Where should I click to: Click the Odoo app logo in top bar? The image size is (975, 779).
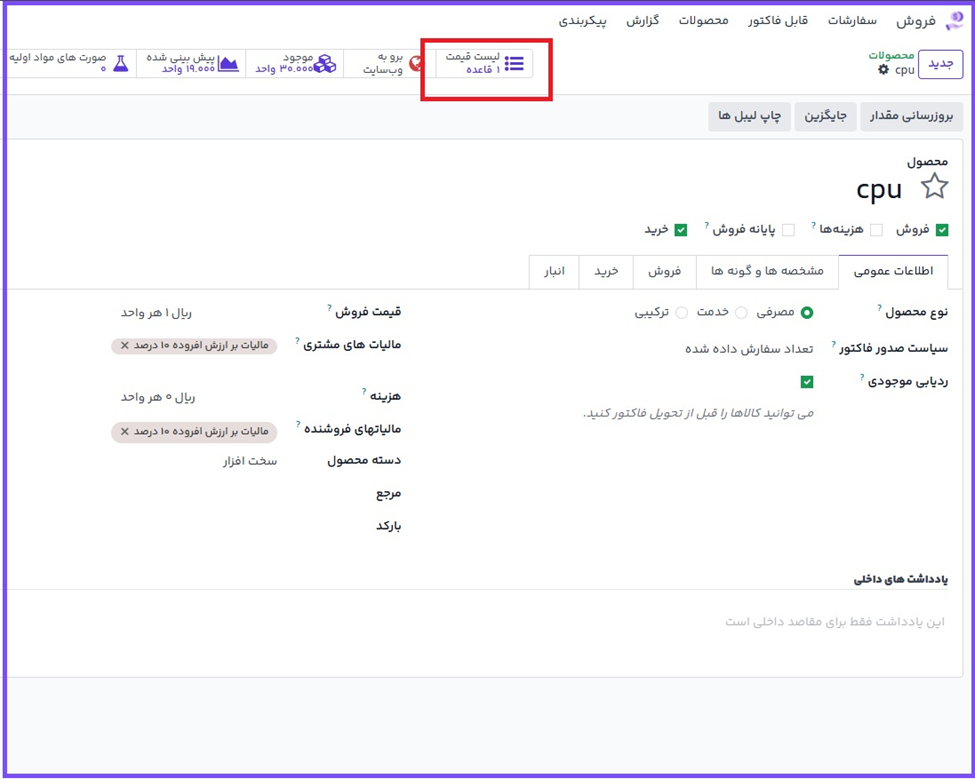(954, 21)
